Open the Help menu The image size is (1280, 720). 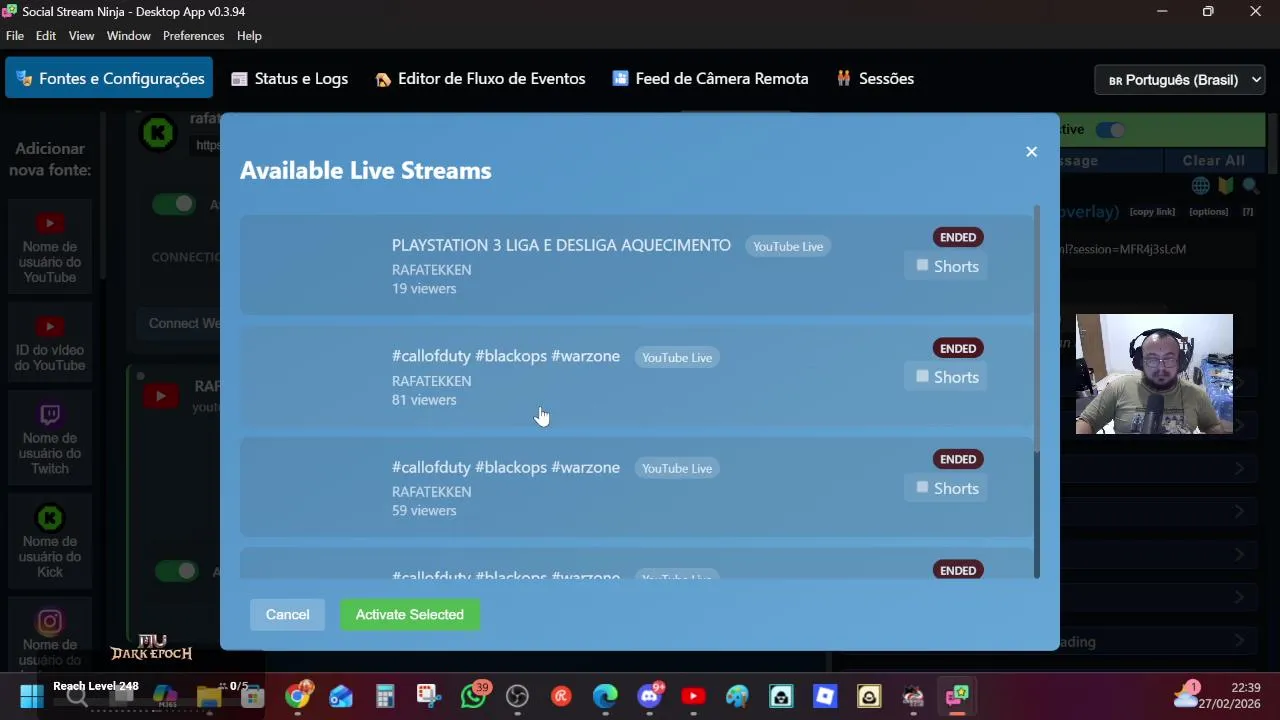point(249,36)
